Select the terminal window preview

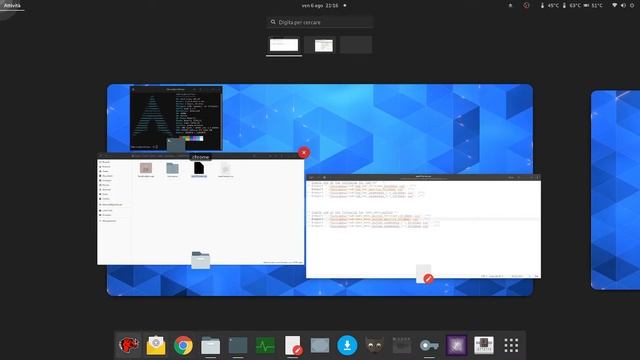(x=176, y=118)
